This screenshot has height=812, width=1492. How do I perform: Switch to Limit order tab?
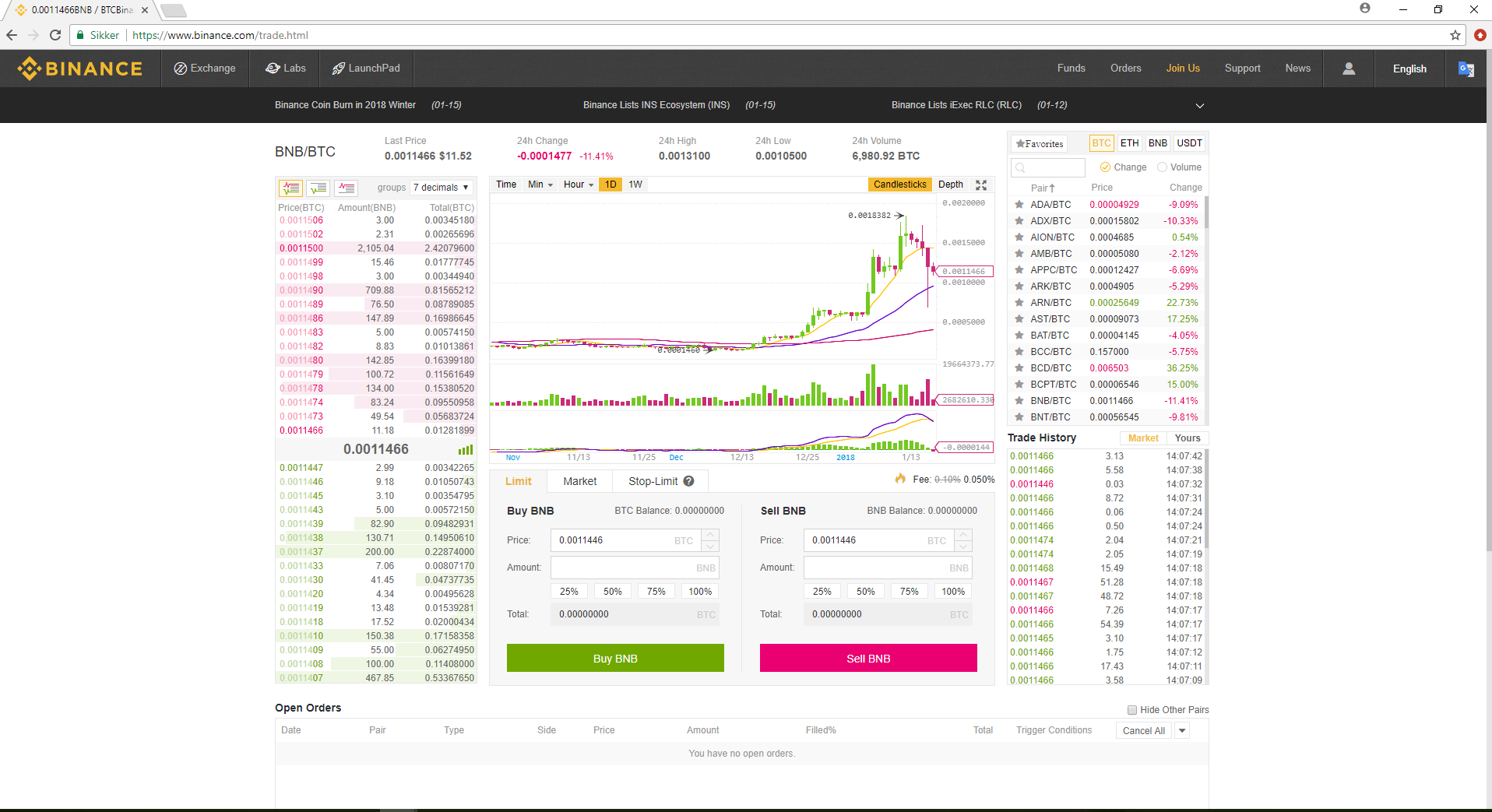click(x=519, y=481)
